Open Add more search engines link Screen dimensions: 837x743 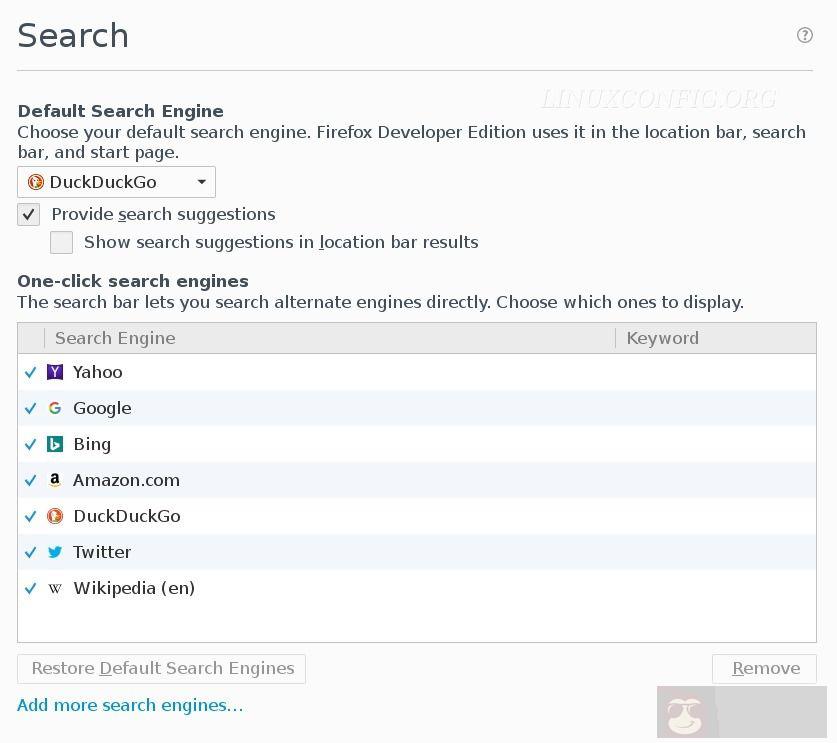[130, 705]
